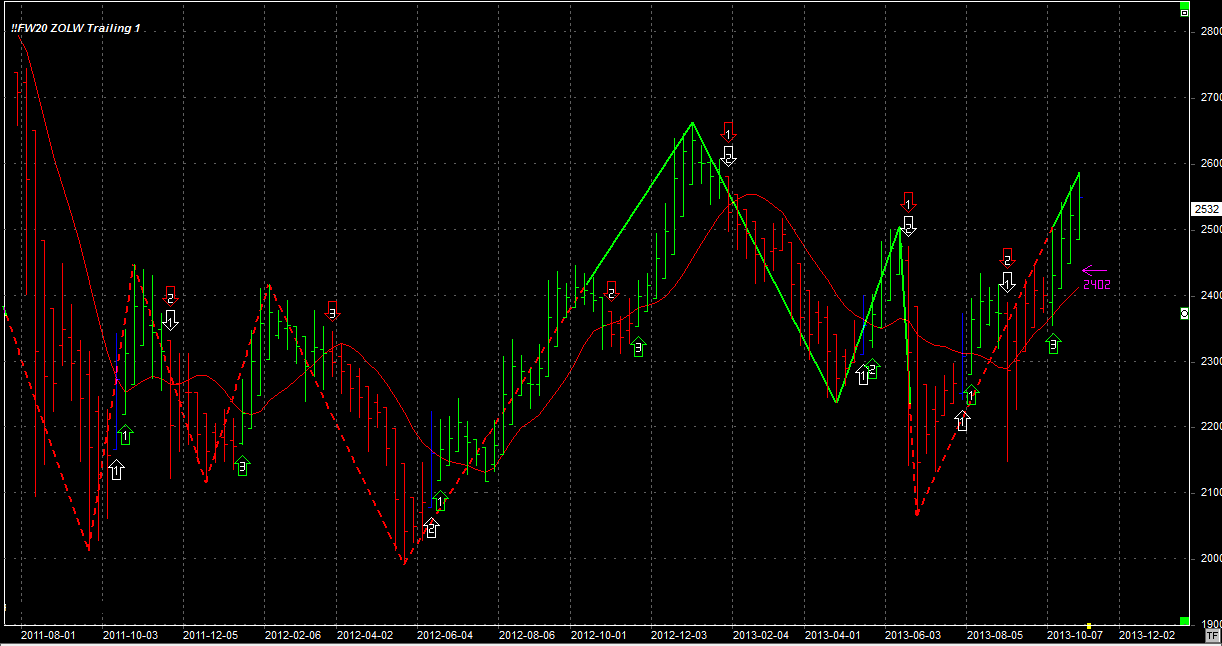Click the chart title FW20 ZOLW Trailing 1
The width and height of the screenshot is (1222, 646).
click(76, 29)
